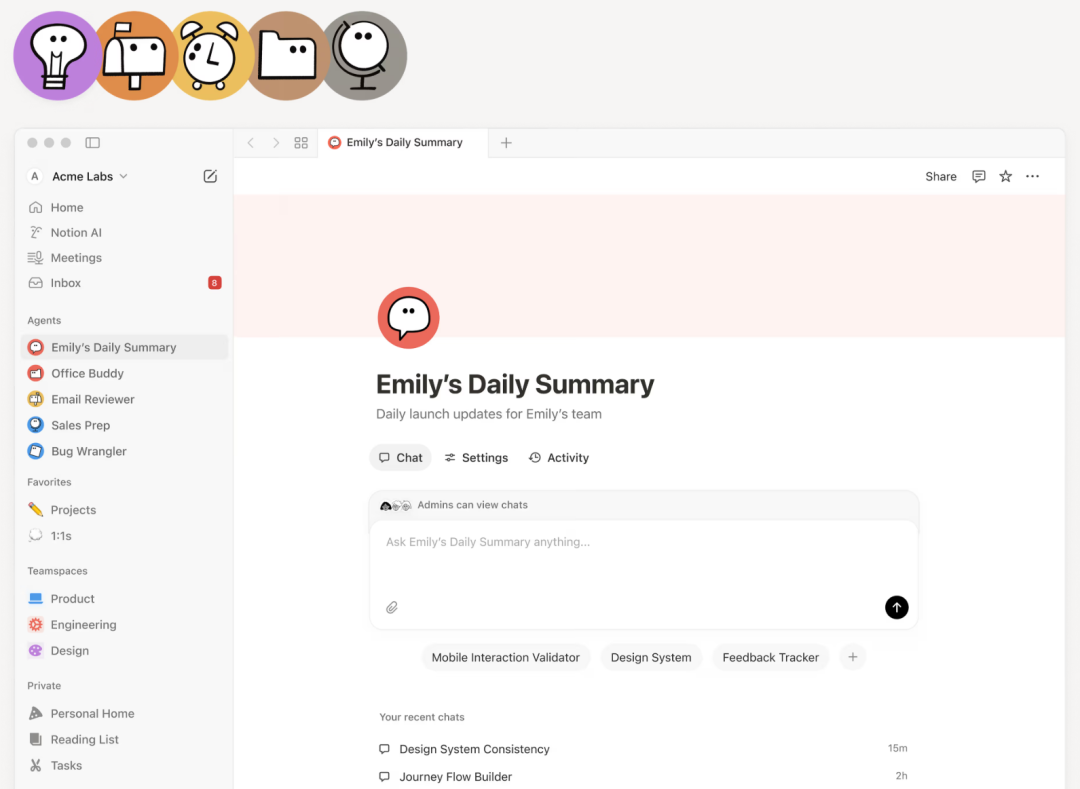The image size is (1080, 789).
Task: Send the message with the arrow button
Action: pos(896,607)
